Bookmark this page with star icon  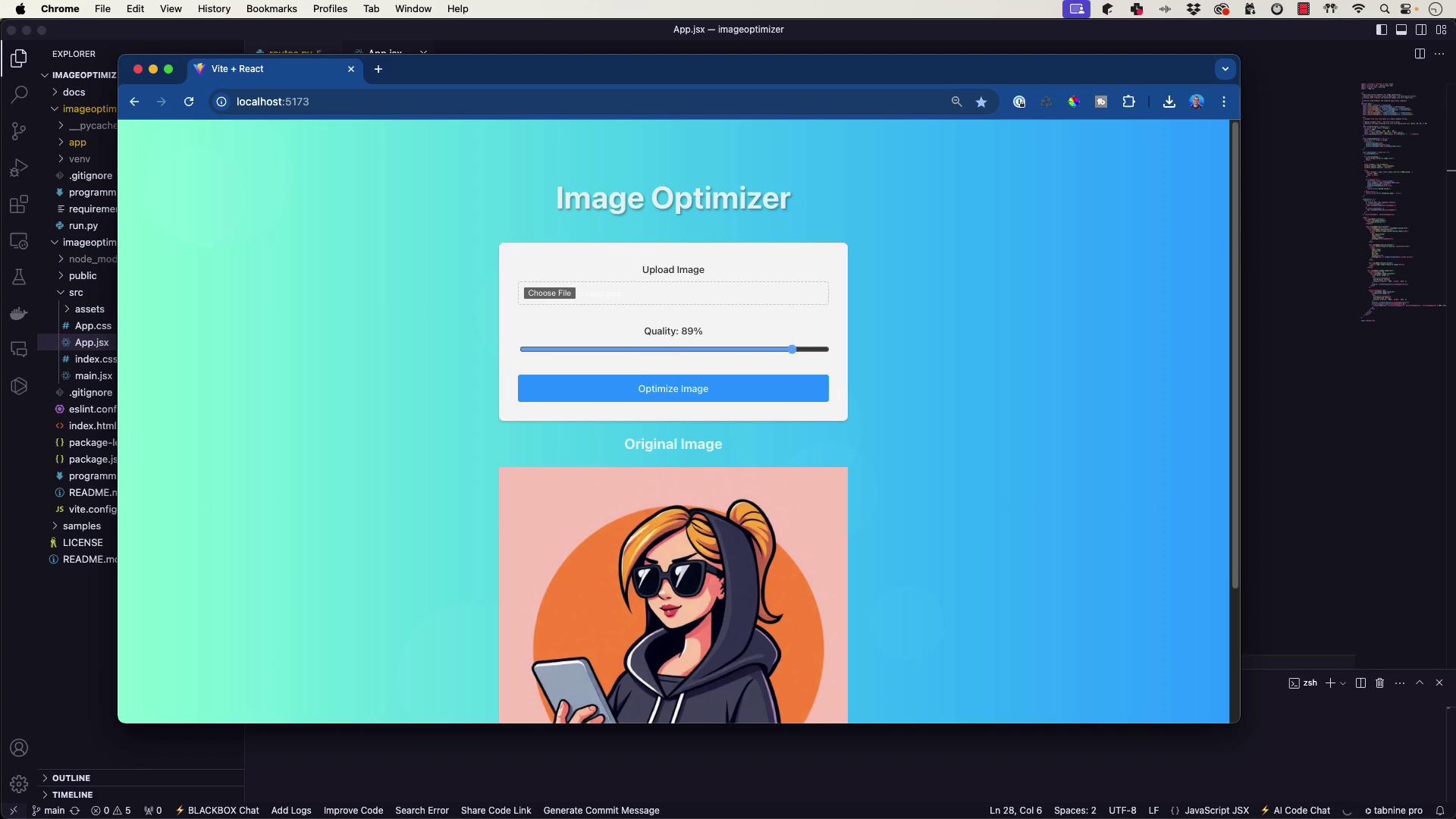(981, 102)
